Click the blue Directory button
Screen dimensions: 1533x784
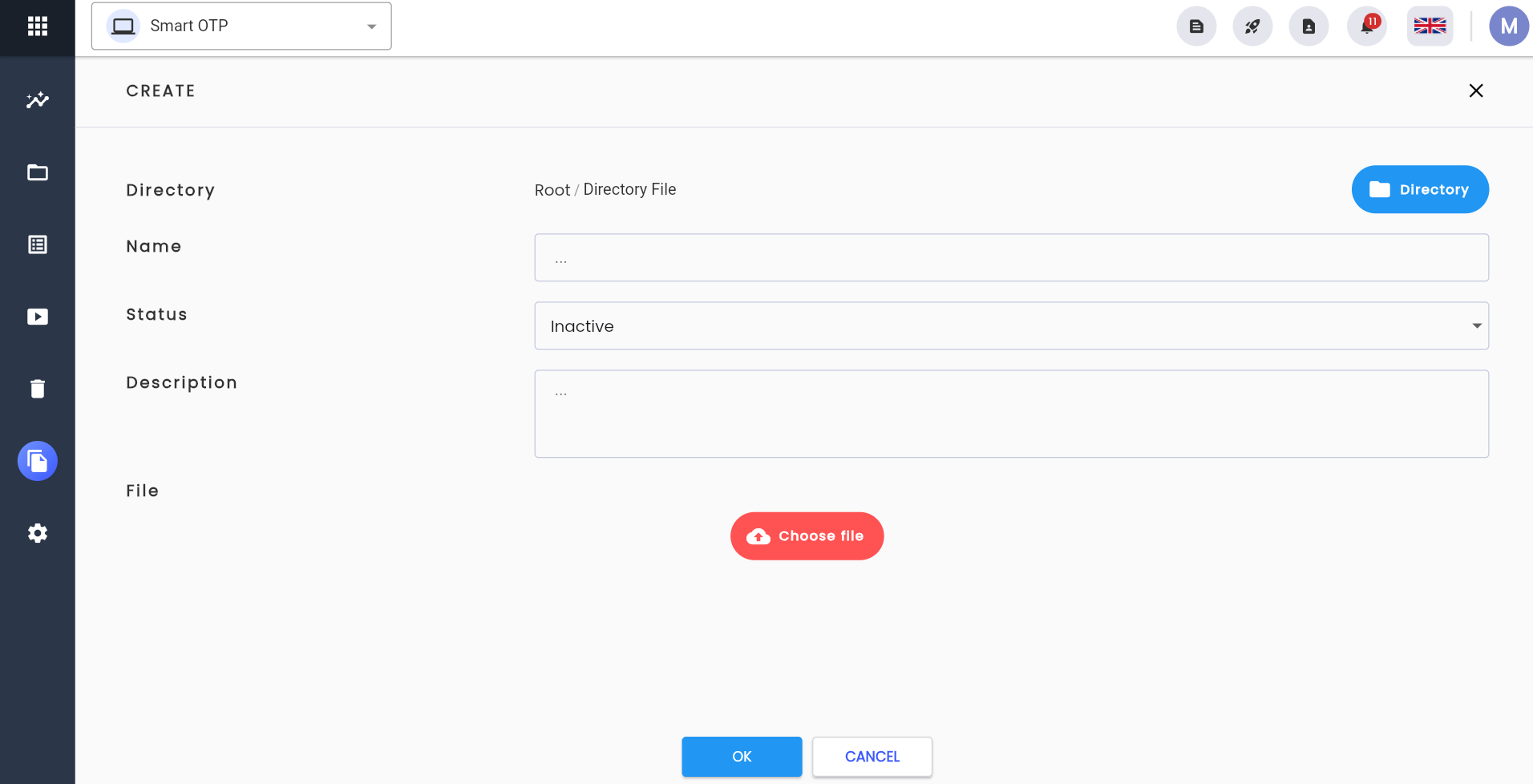[x=1420, y=189]
